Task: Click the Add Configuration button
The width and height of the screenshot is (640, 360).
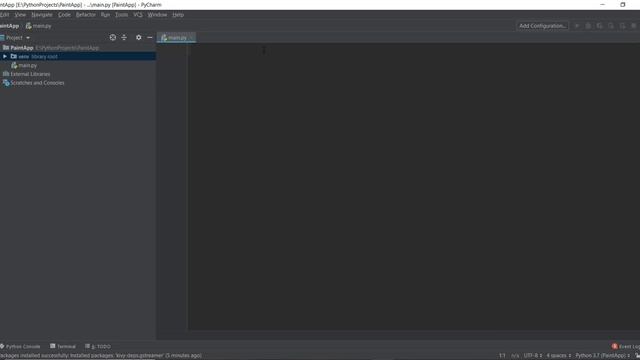Action: pyautogui.click(x=542, y=26)
